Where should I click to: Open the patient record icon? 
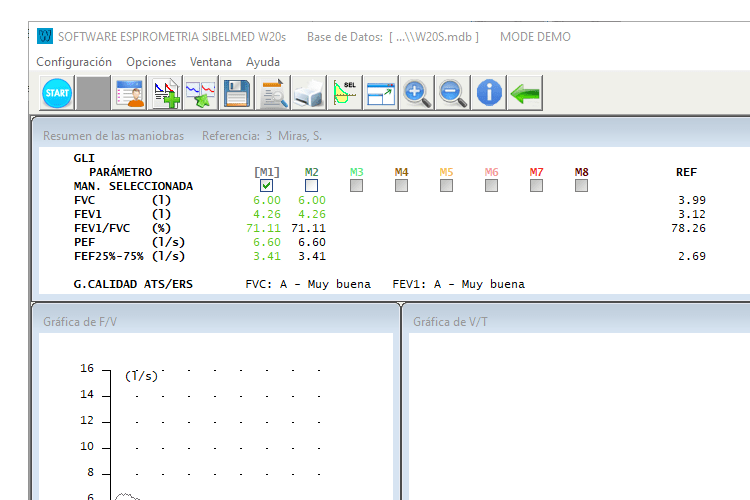click(129, 94)
